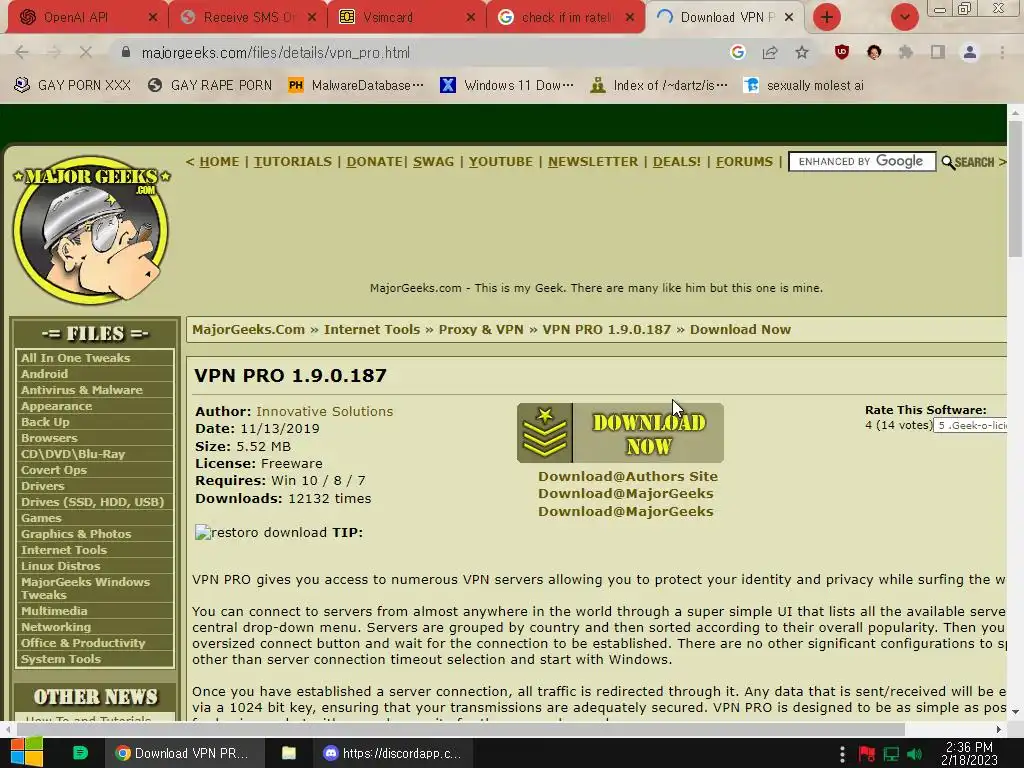
Task: Open the volume speaker tray icon
Action: coord(914,754)
